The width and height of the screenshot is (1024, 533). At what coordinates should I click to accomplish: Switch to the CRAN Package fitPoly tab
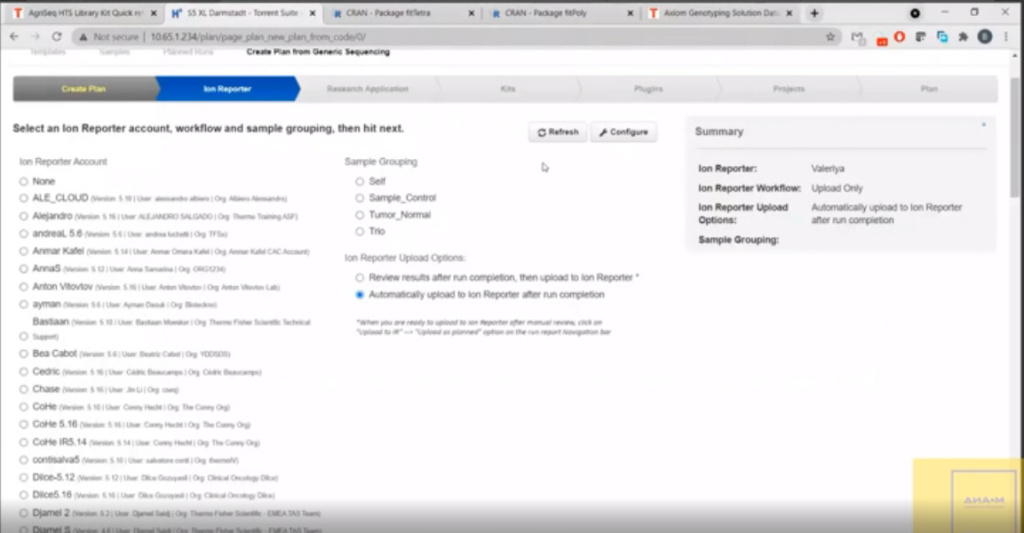coord(560,13)
